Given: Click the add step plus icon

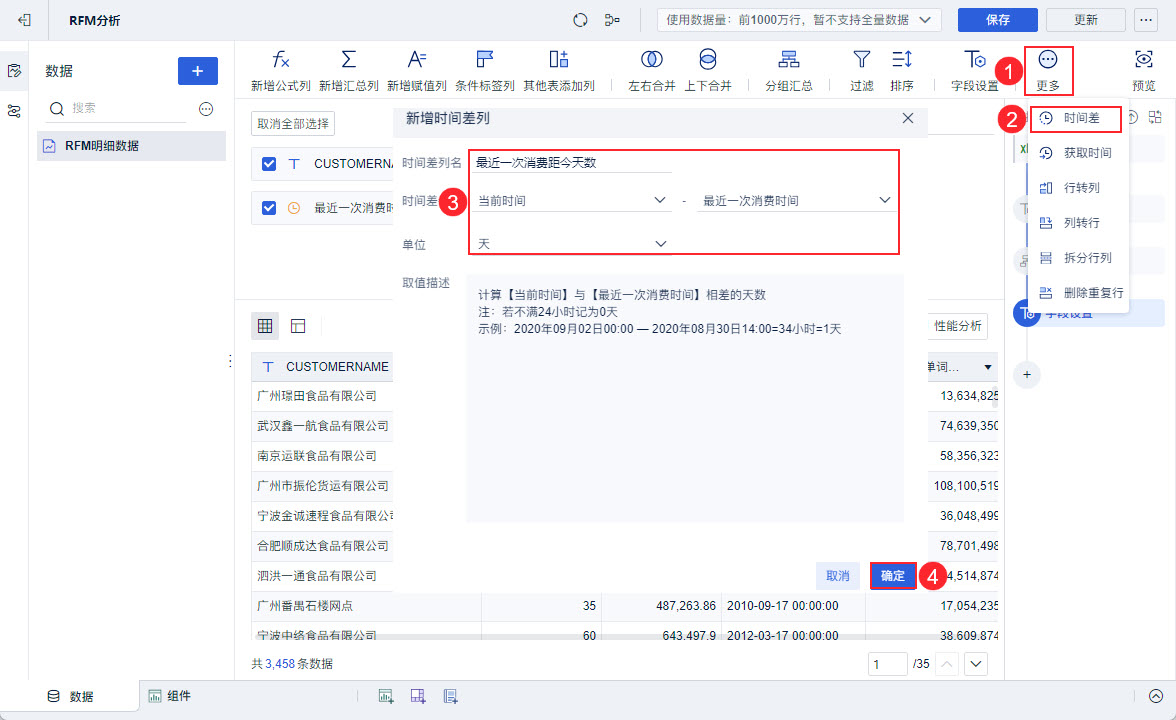Looking at the screenshot, I should point(1027,374).
